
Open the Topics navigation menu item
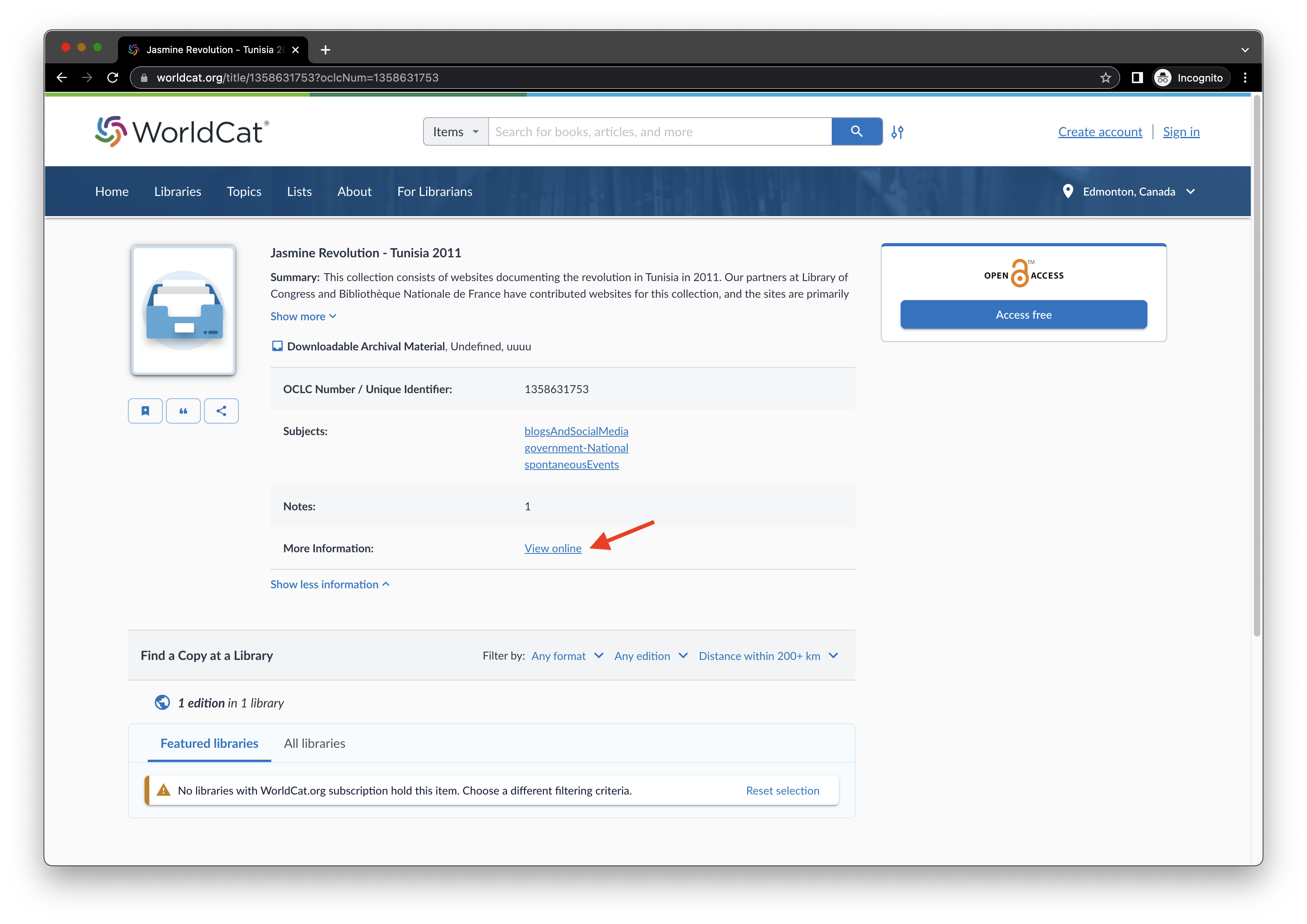tap(244, 192)
